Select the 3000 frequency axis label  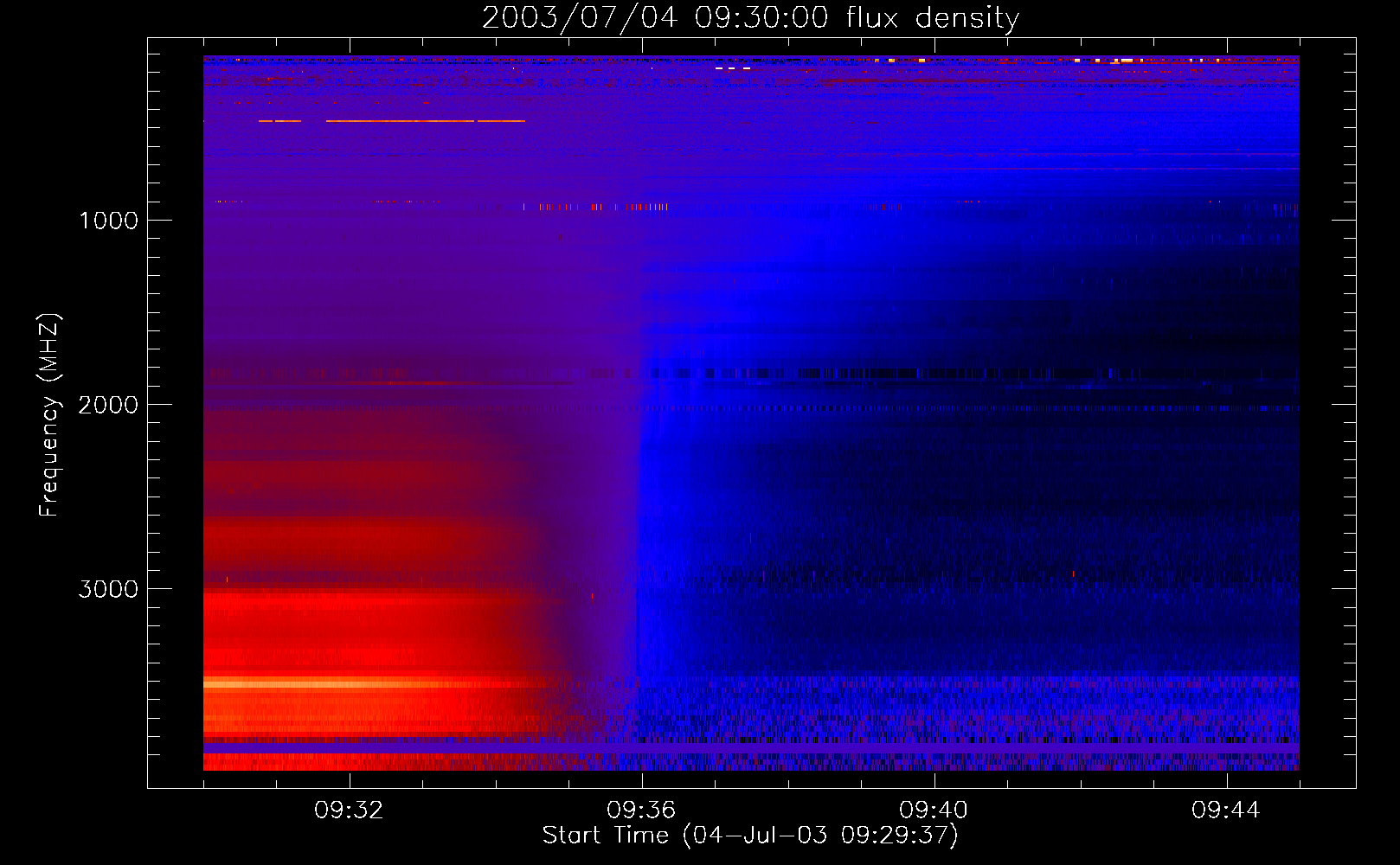108,589
